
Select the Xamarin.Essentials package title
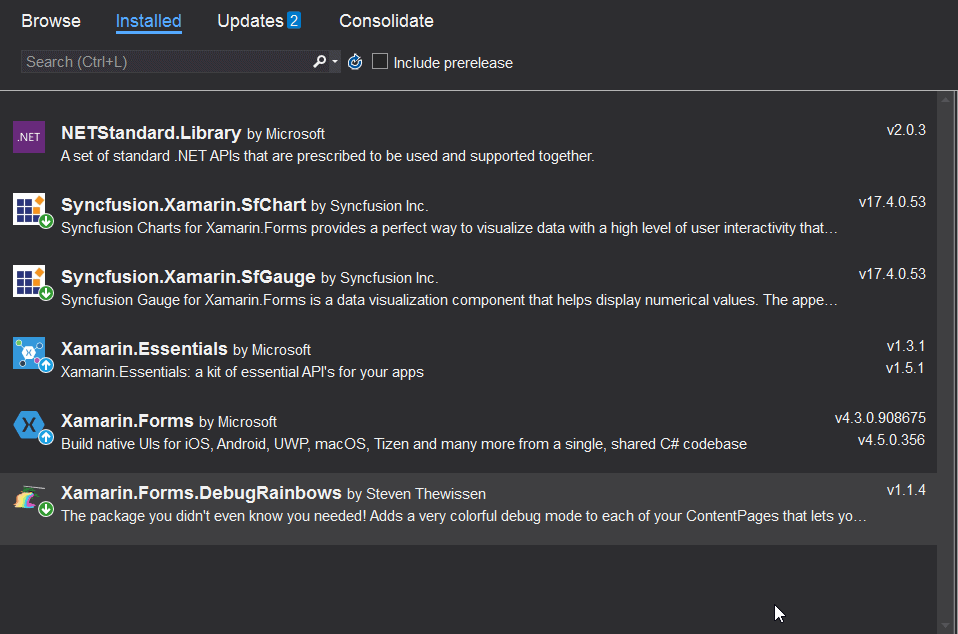click(x=144, y=349)
